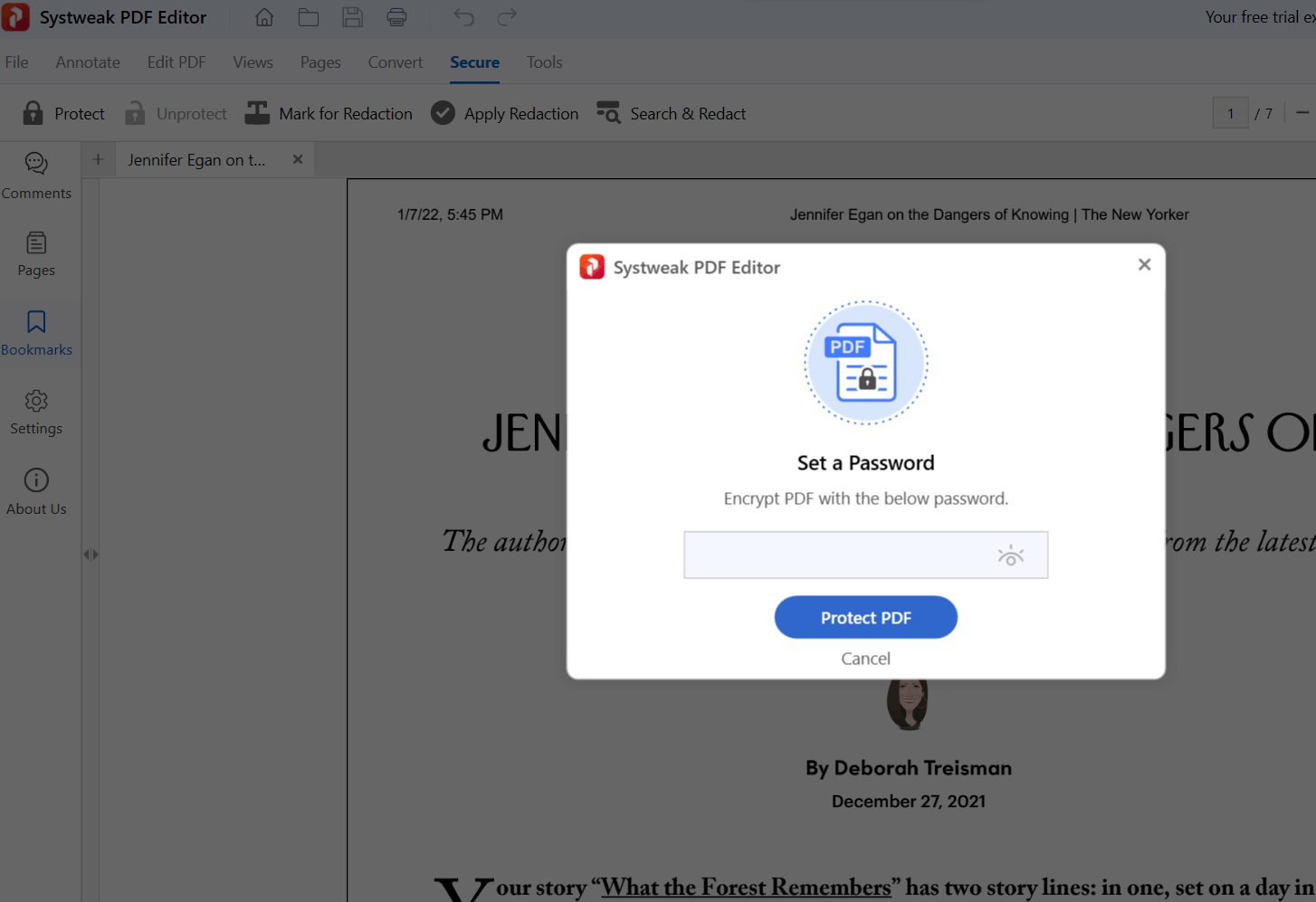Image resolution: width=1316 pixels, height=902 pixels.
Task: Print document using the printer icon
Action: pyautogui.click(x=396, y=17)
